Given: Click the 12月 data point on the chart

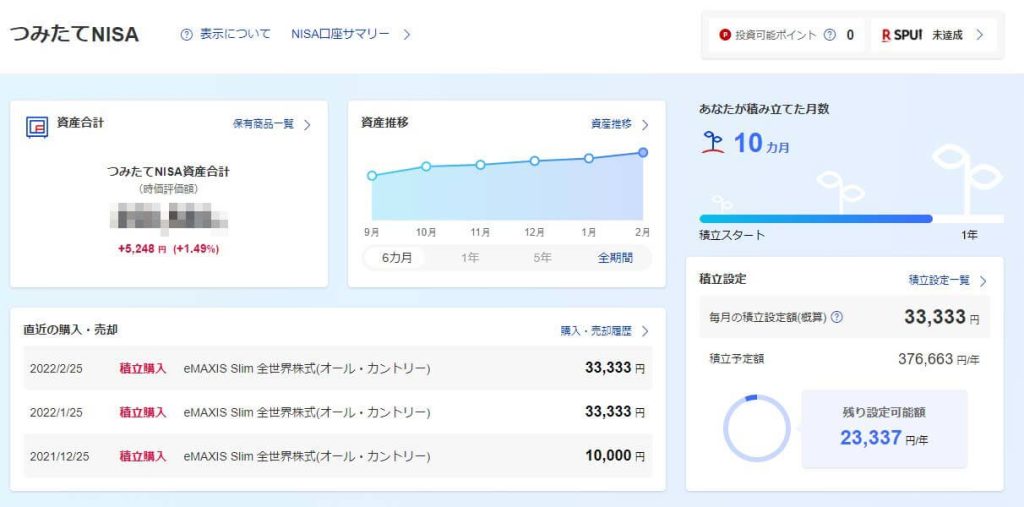Looking at the screenshot, I should coord(535,161).
